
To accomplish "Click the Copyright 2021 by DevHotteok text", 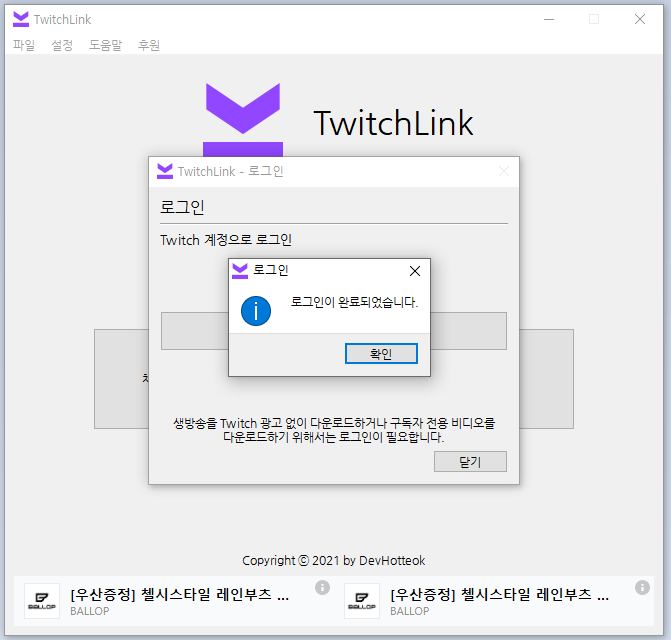I will [334, 560].
